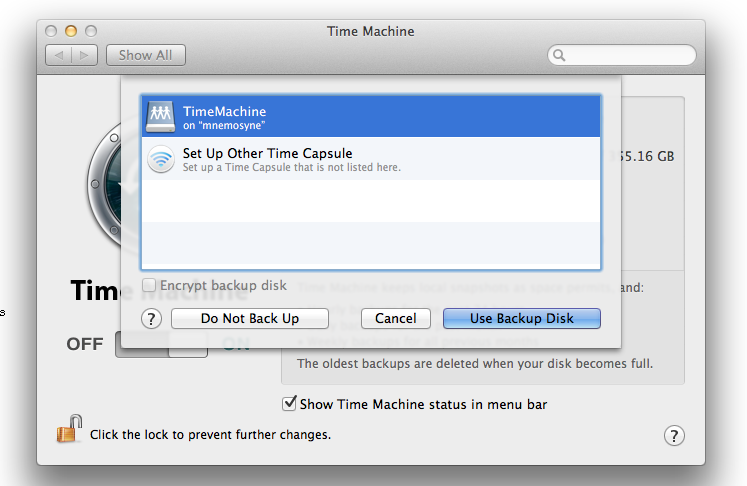Click the oldest backups are deleted message
Viewport: 747px width, 486px height.
point(475,364)
